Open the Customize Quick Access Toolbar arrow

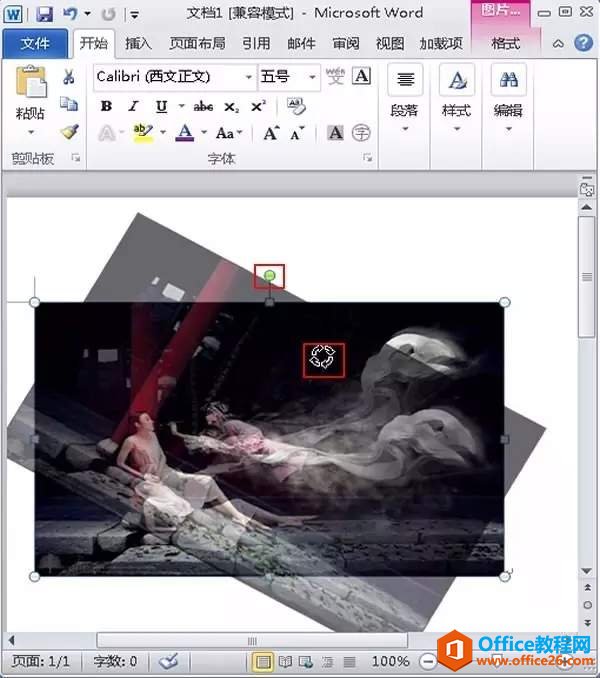[134, 15]
